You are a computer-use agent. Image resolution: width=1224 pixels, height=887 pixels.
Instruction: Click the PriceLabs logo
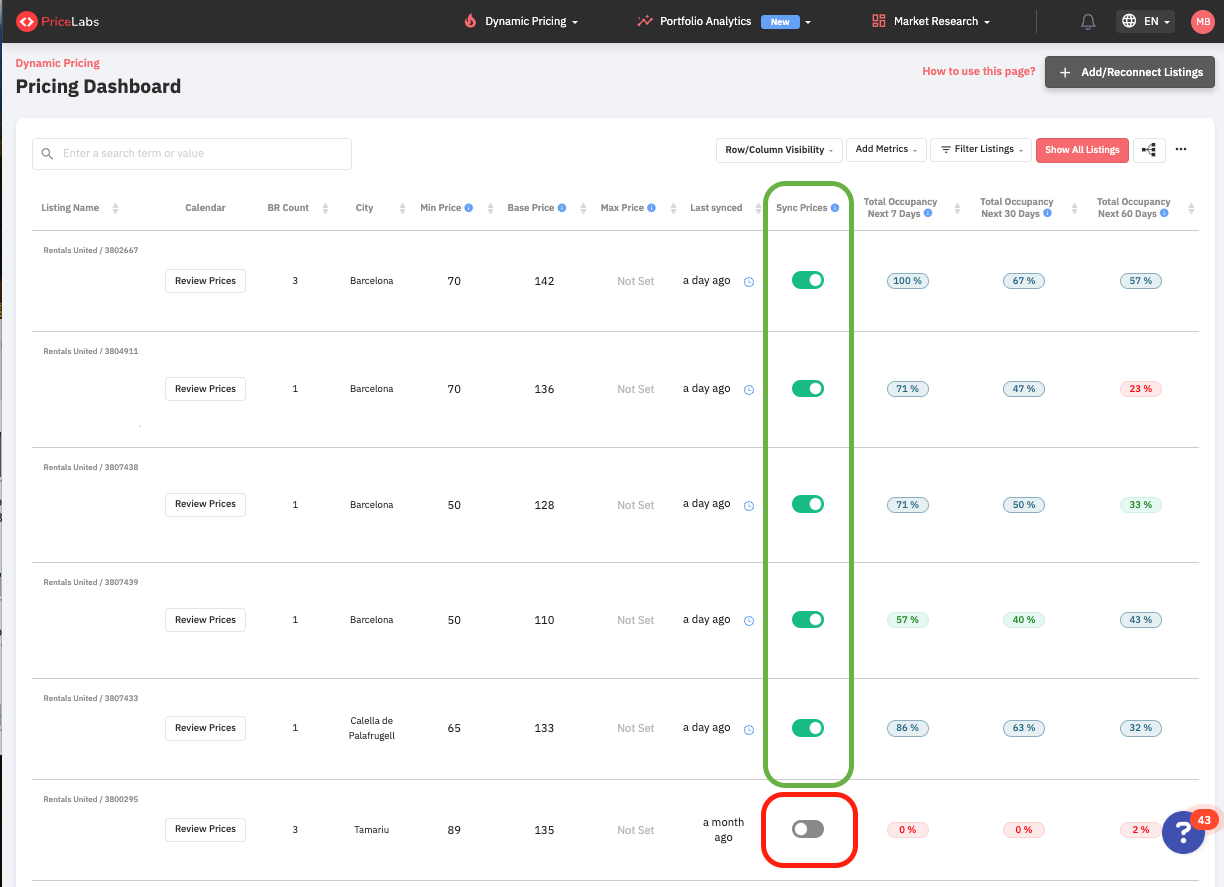[57, 21]
